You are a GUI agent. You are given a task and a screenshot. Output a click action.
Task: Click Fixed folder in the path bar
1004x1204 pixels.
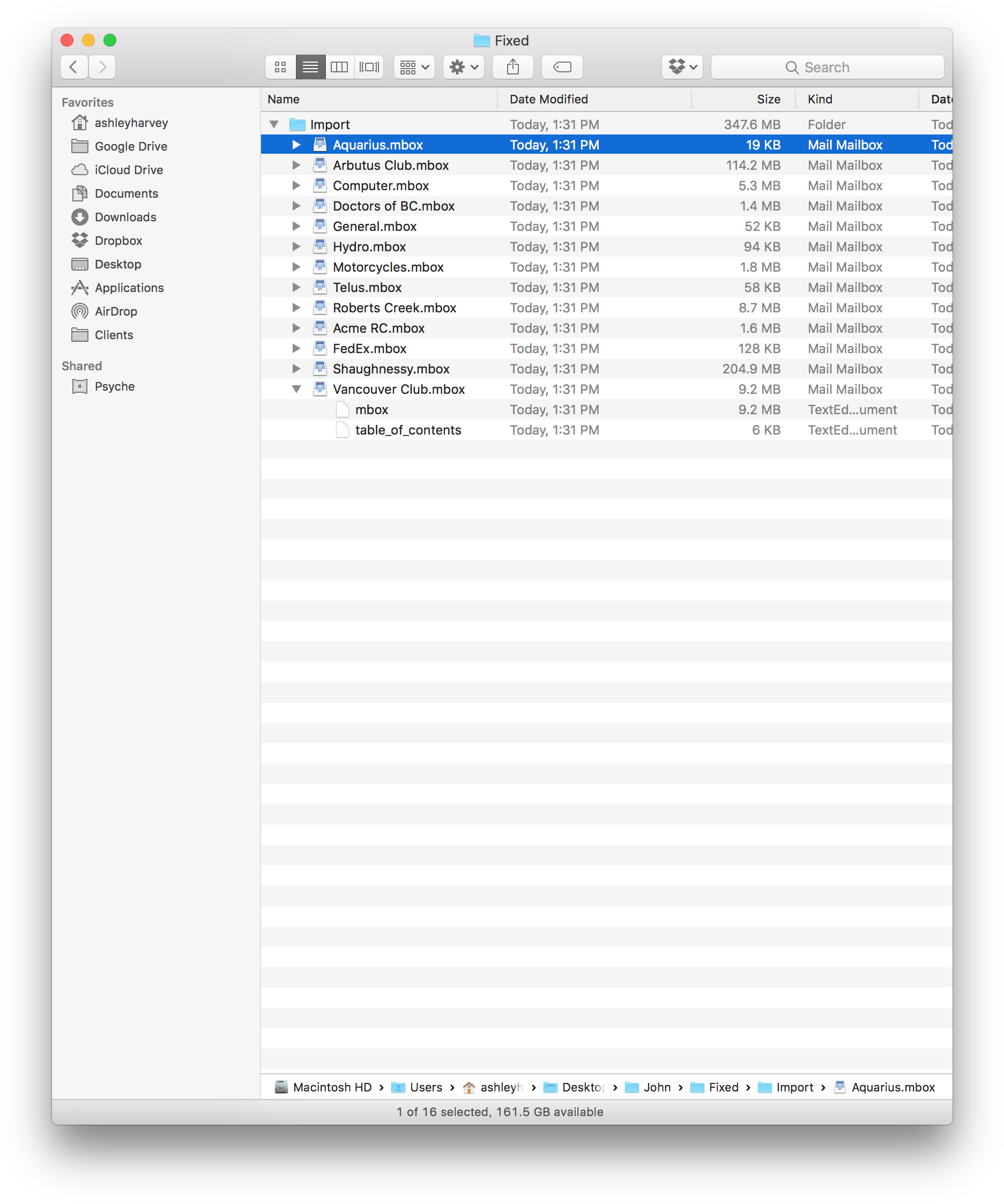click(715, 1087)
